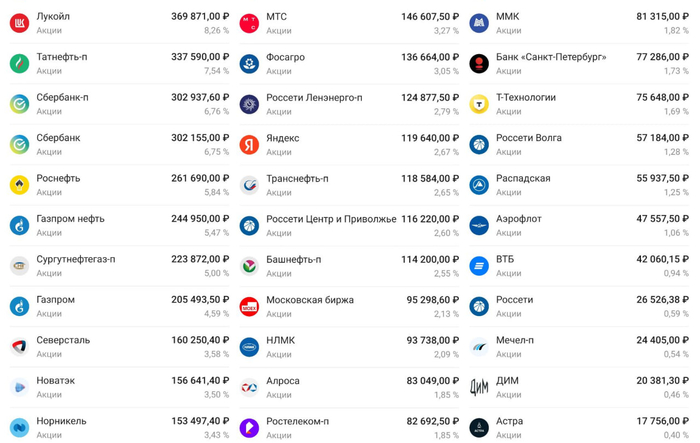The image size is (700, 443).
Task: Select the Северсталь value 160 250,40 ₽
Action: point(200,340)
